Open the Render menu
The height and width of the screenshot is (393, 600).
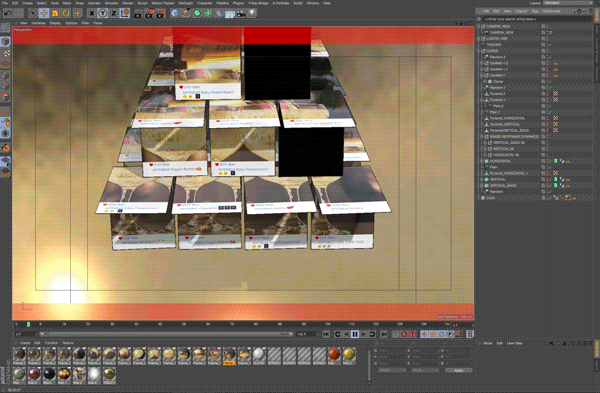pyautogui.click(x=127, y=3)
